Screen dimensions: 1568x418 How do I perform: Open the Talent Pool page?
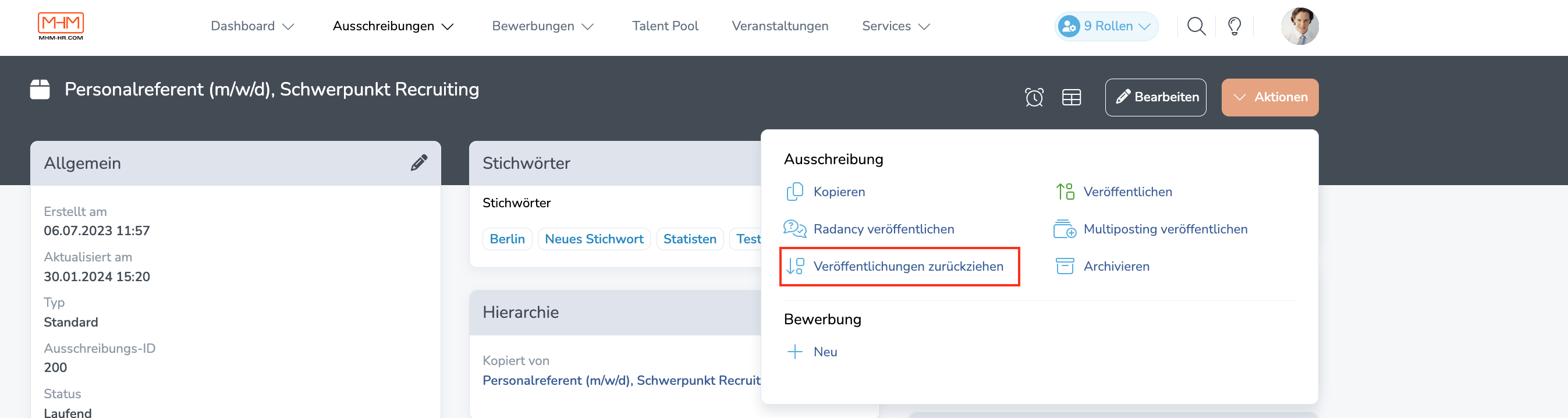tap(665, 26)
